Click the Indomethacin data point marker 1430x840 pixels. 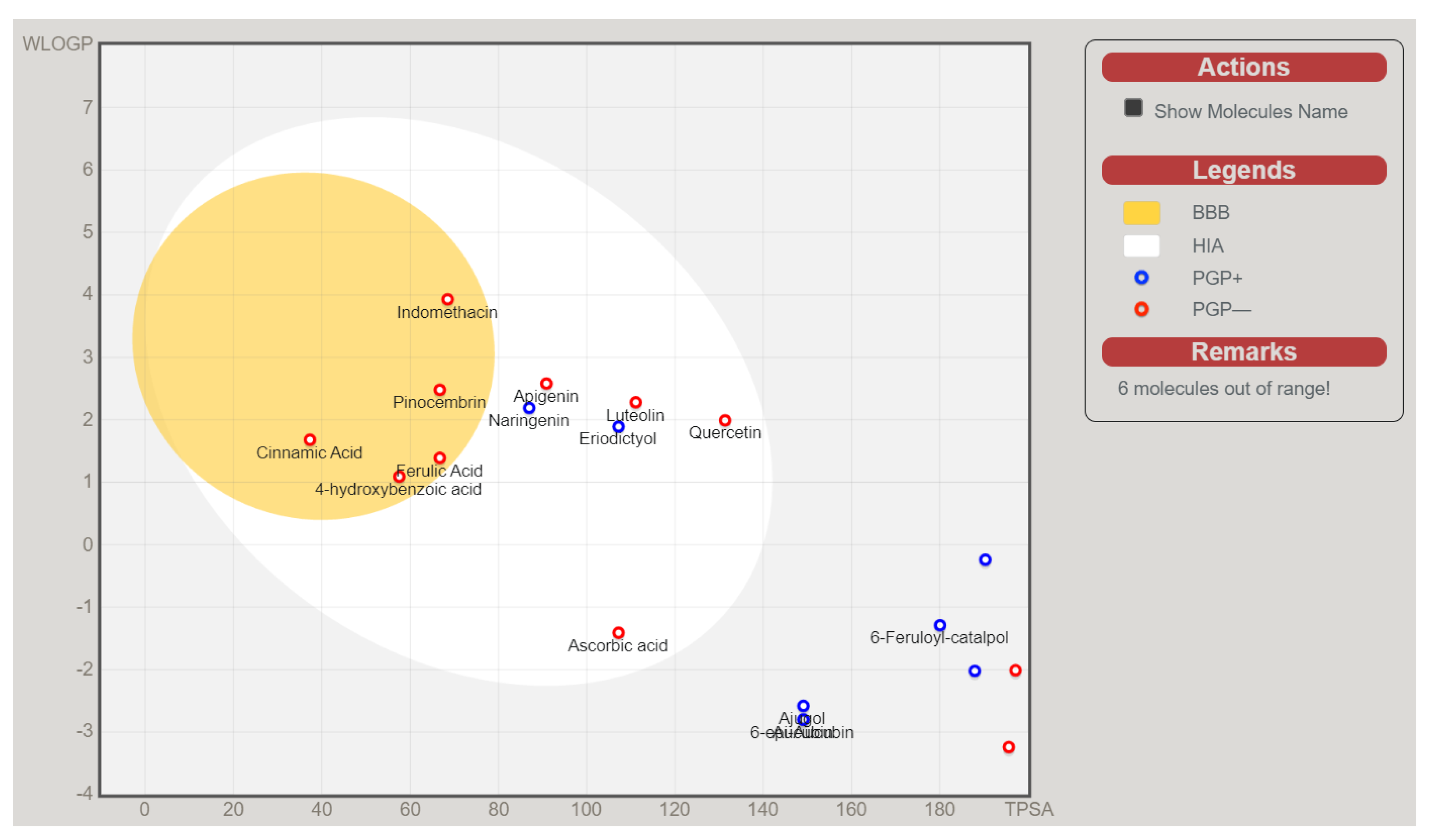pos(448,299)
